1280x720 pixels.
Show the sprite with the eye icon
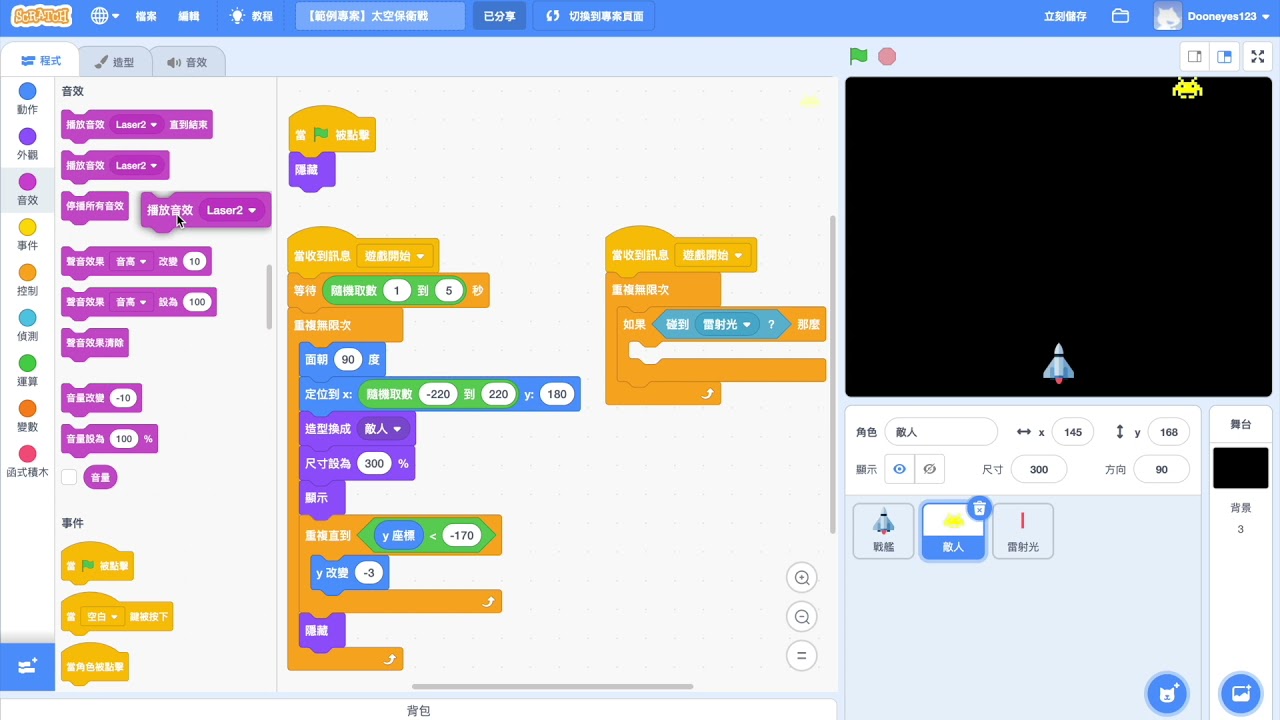point(899,469)
